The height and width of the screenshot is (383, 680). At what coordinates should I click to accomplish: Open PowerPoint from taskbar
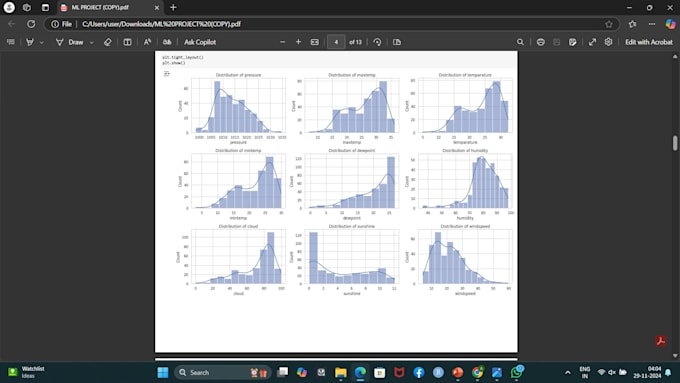coord(458,373)
